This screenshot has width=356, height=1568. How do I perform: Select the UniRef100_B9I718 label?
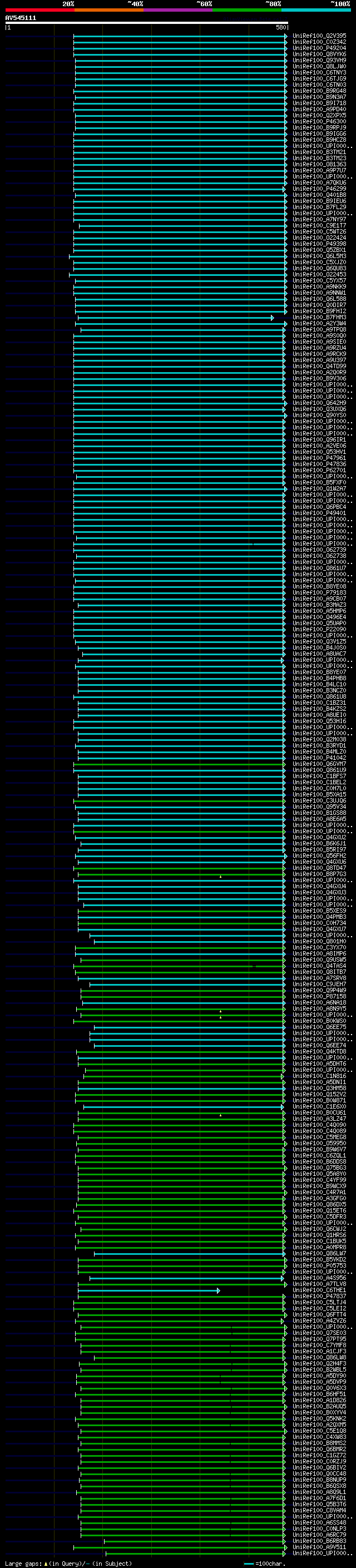[319, 103]
